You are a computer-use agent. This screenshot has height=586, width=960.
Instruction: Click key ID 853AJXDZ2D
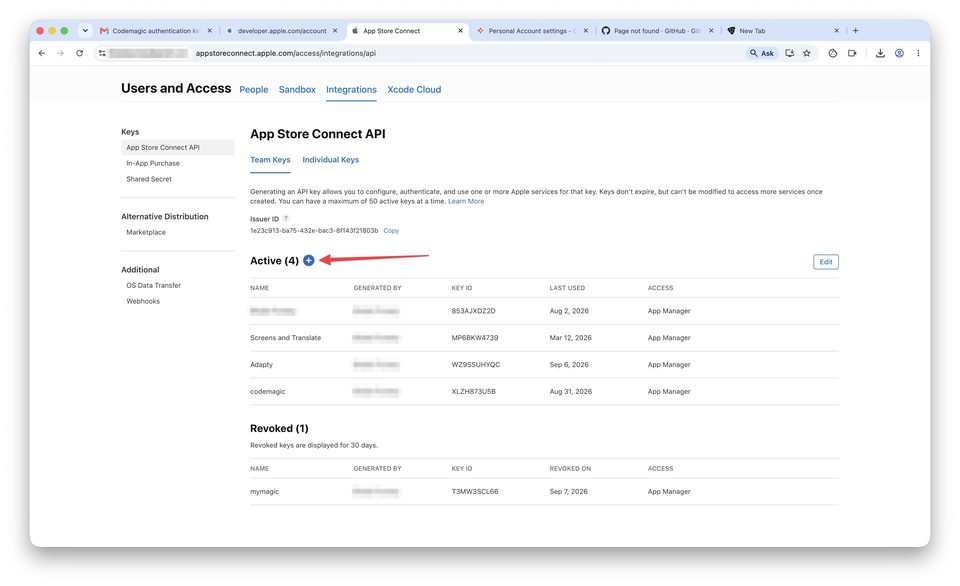[473, 311]
